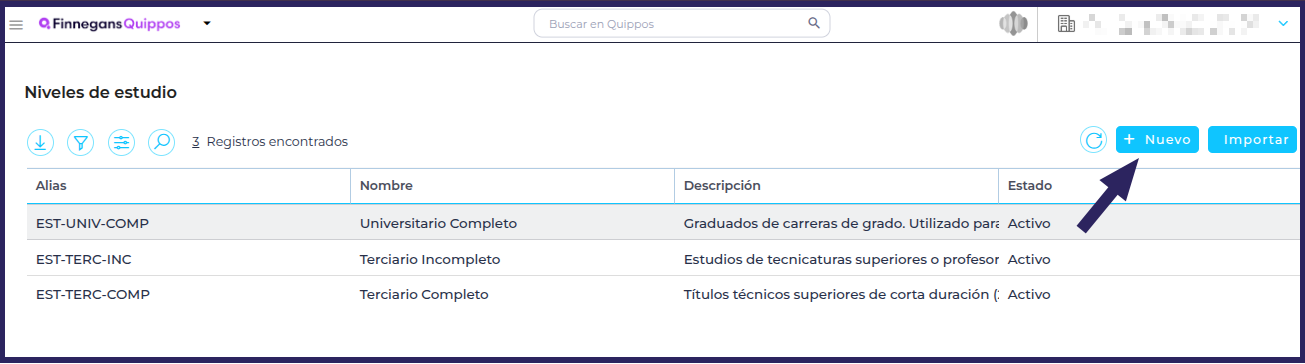Screen dimensions: 1305x364
Task: Click the Importar button
Action: coord(1252,140)
